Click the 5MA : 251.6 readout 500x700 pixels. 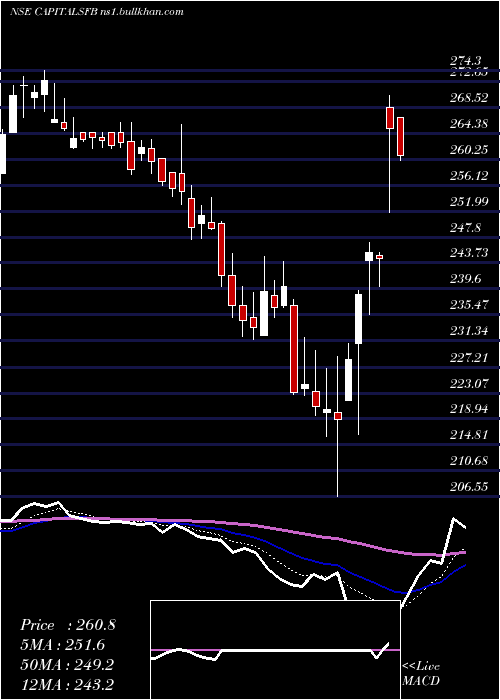click(x=63, y=645)
